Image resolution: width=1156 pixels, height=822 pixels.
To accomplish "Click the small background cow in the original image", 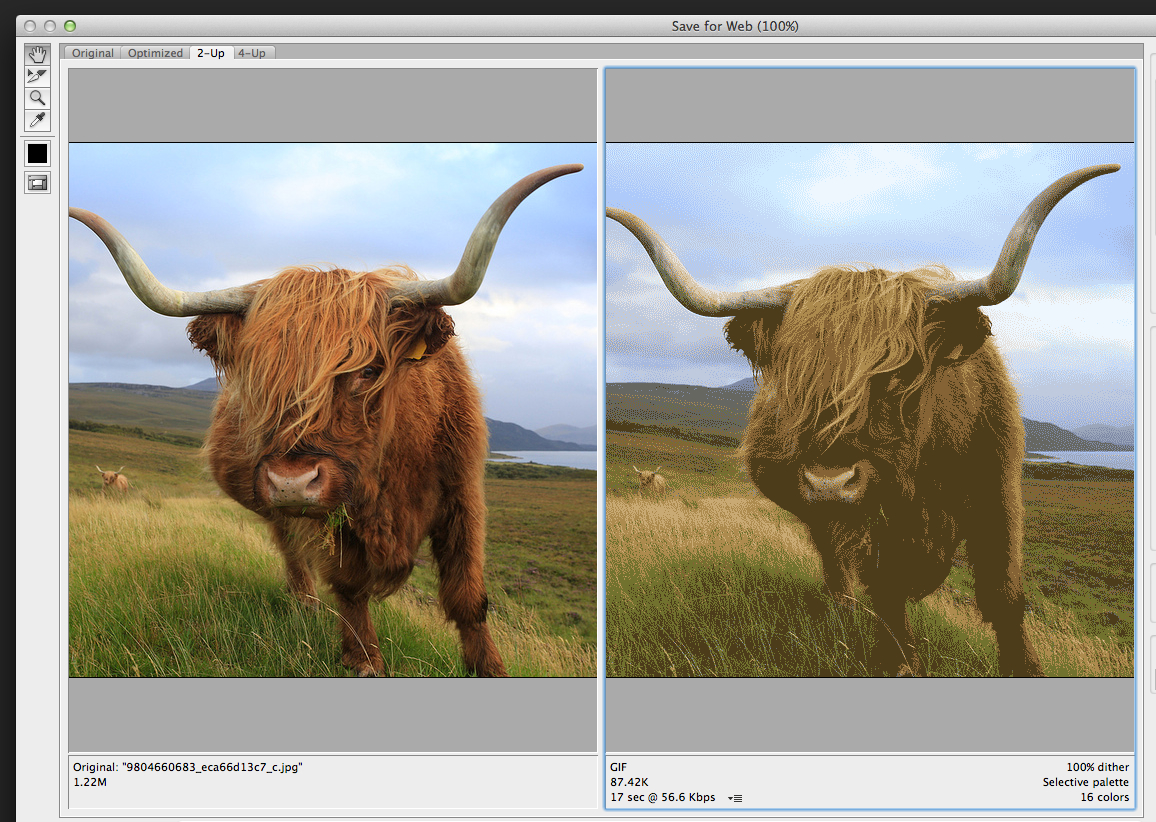I will click(114, 480).
